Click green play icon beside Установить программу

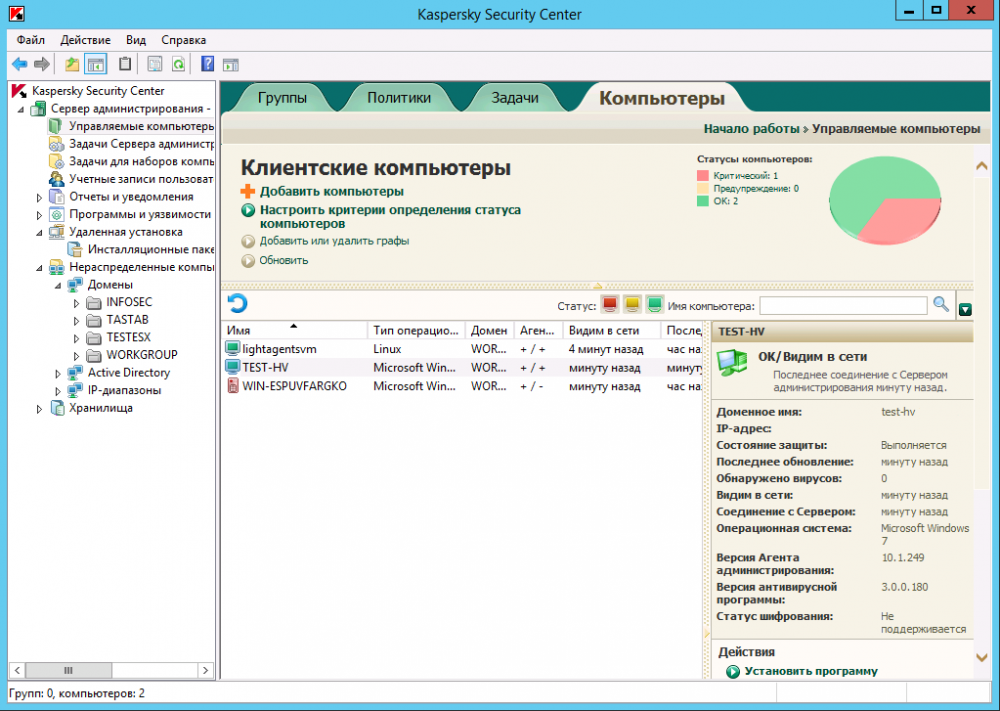tap(733, 671)
